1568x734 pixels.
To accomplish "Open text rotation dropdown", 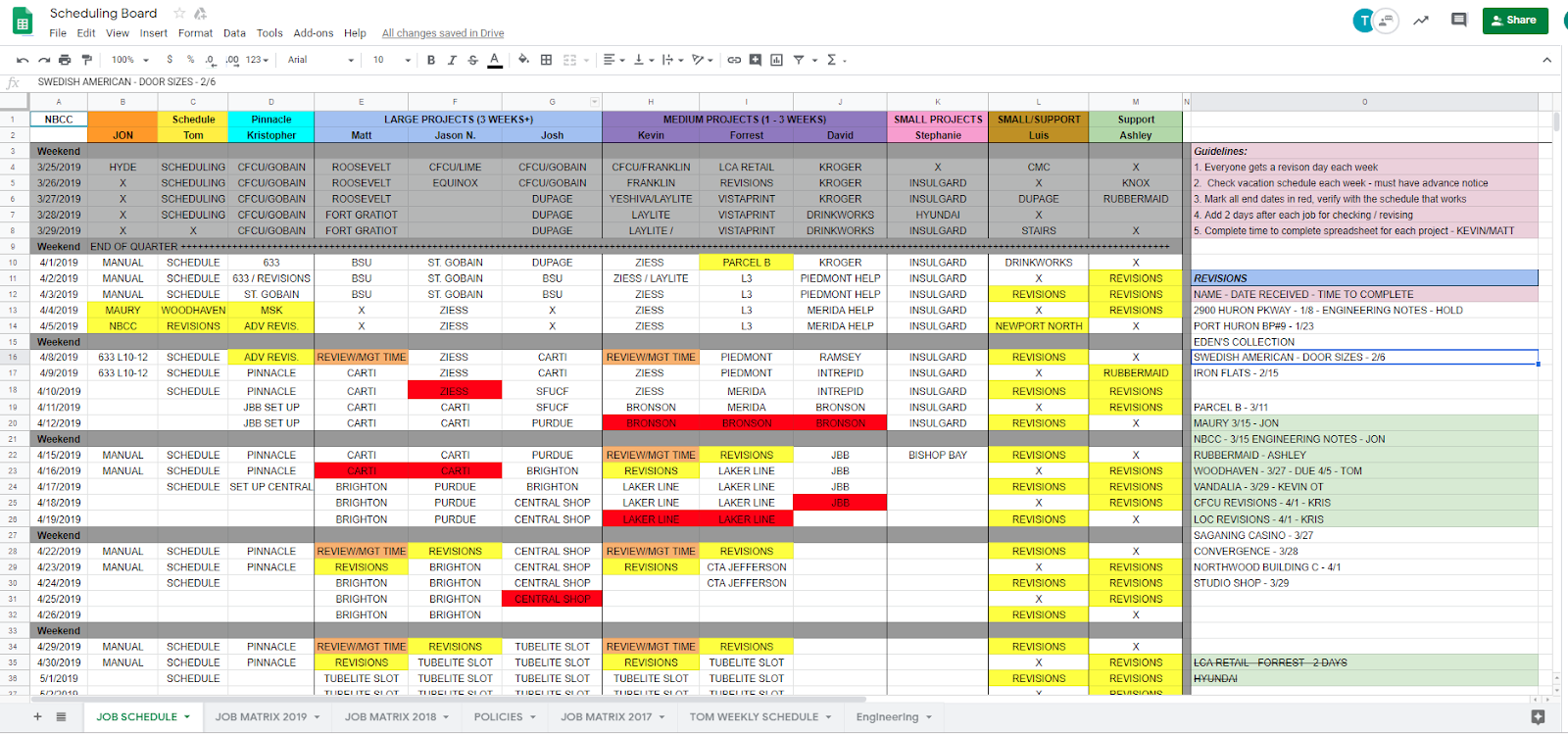I will (x=702, y=60).
